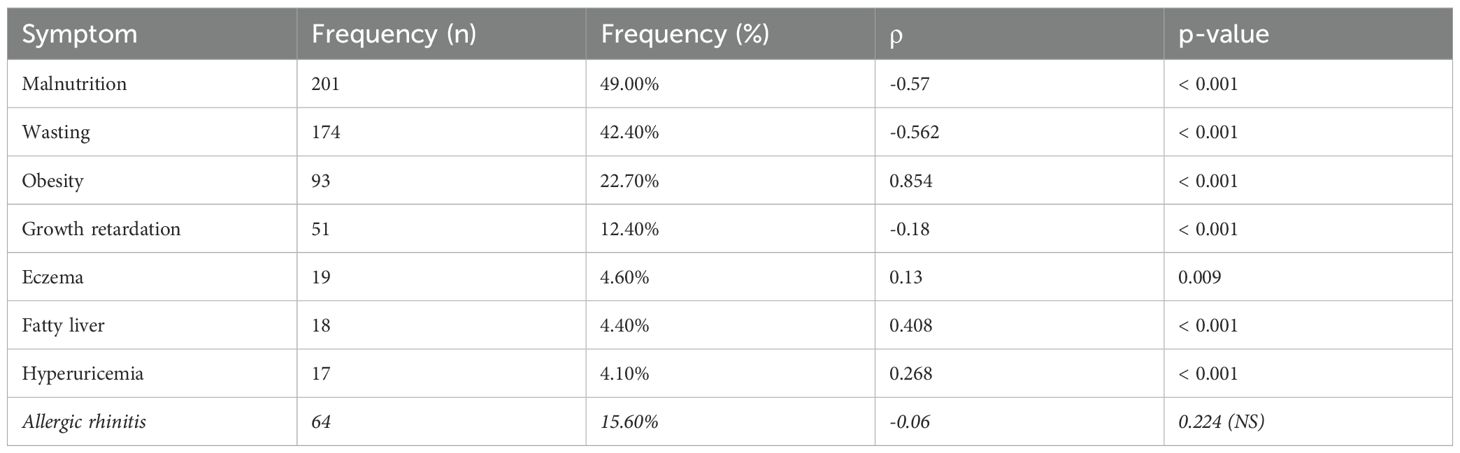Select the Malnutrition row label
Screen dimensions: 1460x453
[74, 84]
